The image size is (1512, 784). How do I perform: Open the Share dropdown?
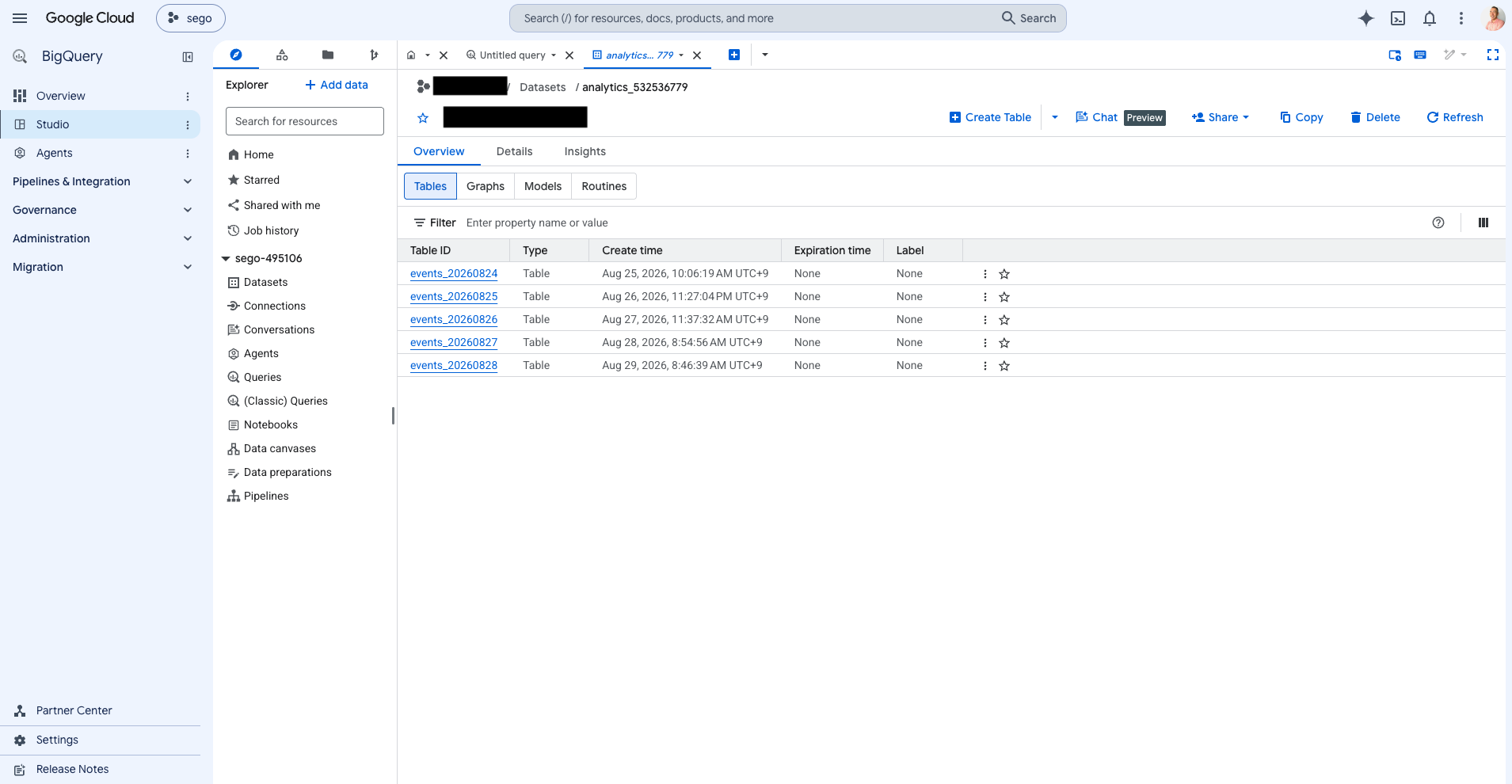1221,117
